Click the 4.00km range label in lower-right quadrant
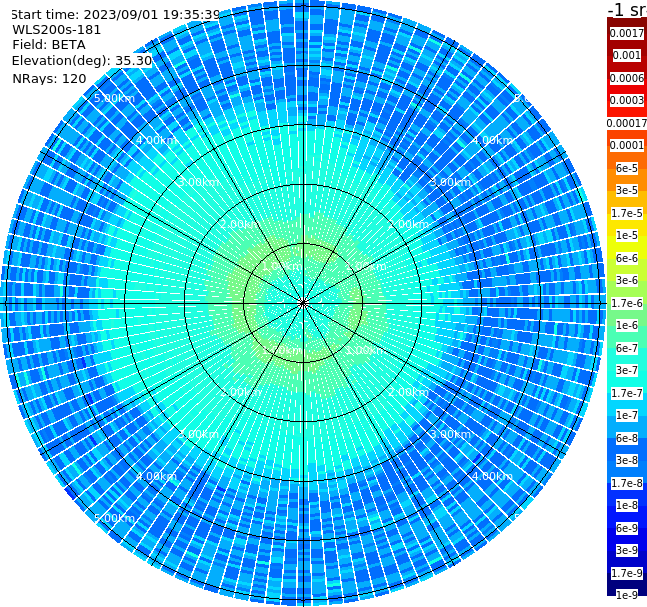 pos(493,476)
